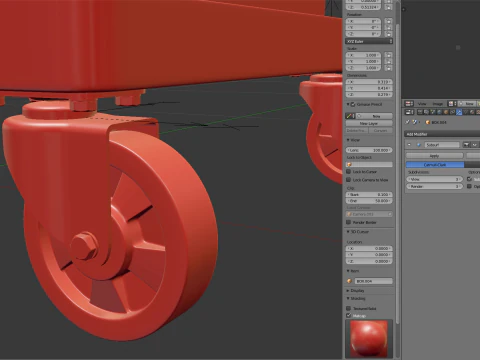Enable Textured Solid checkbox
Viewport: 480px width, 360px height.
point(349,308)
